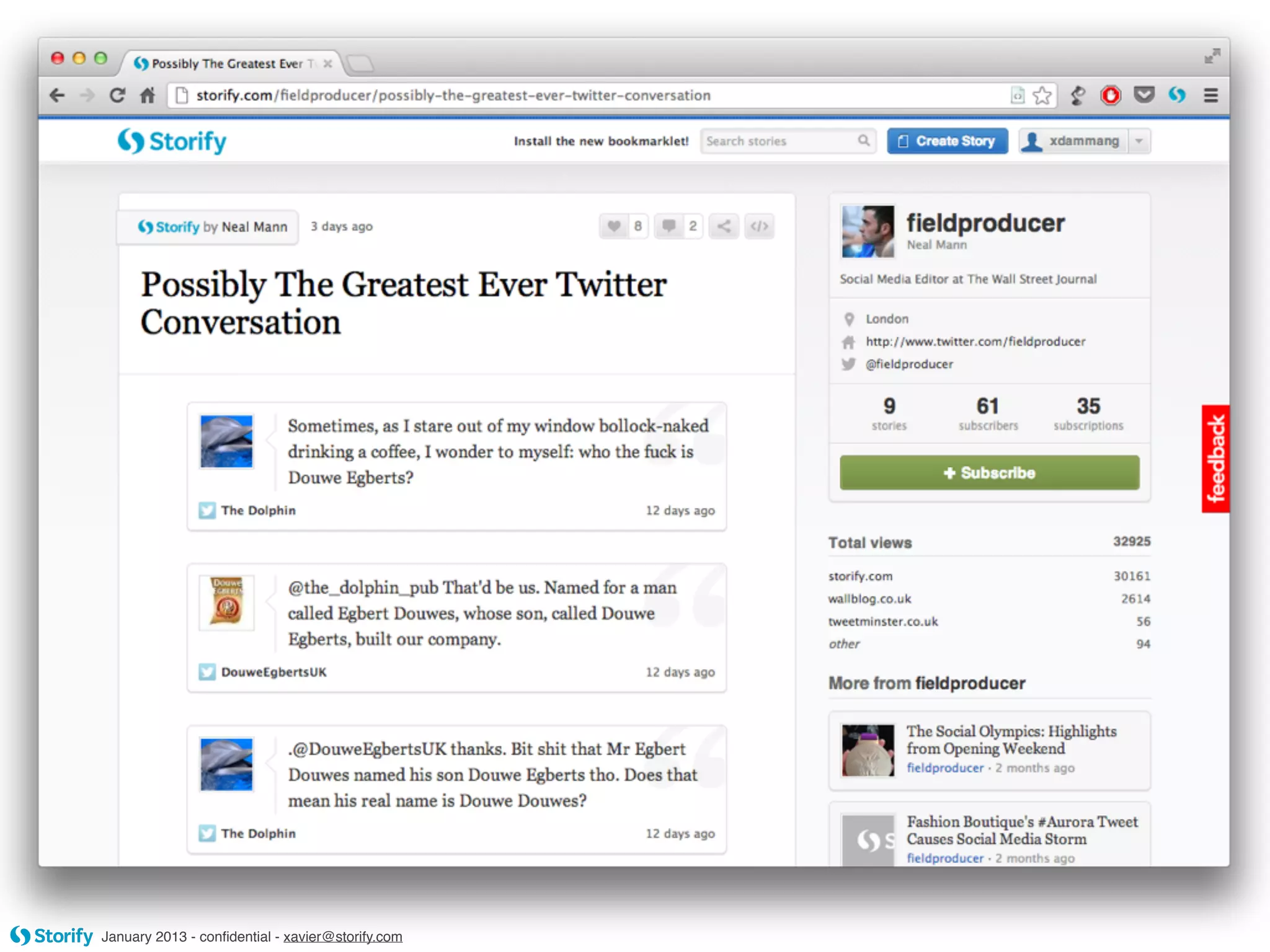
Task: Click the story headline Possibly The Greatest Ever
Action: (x=403, y=303)
